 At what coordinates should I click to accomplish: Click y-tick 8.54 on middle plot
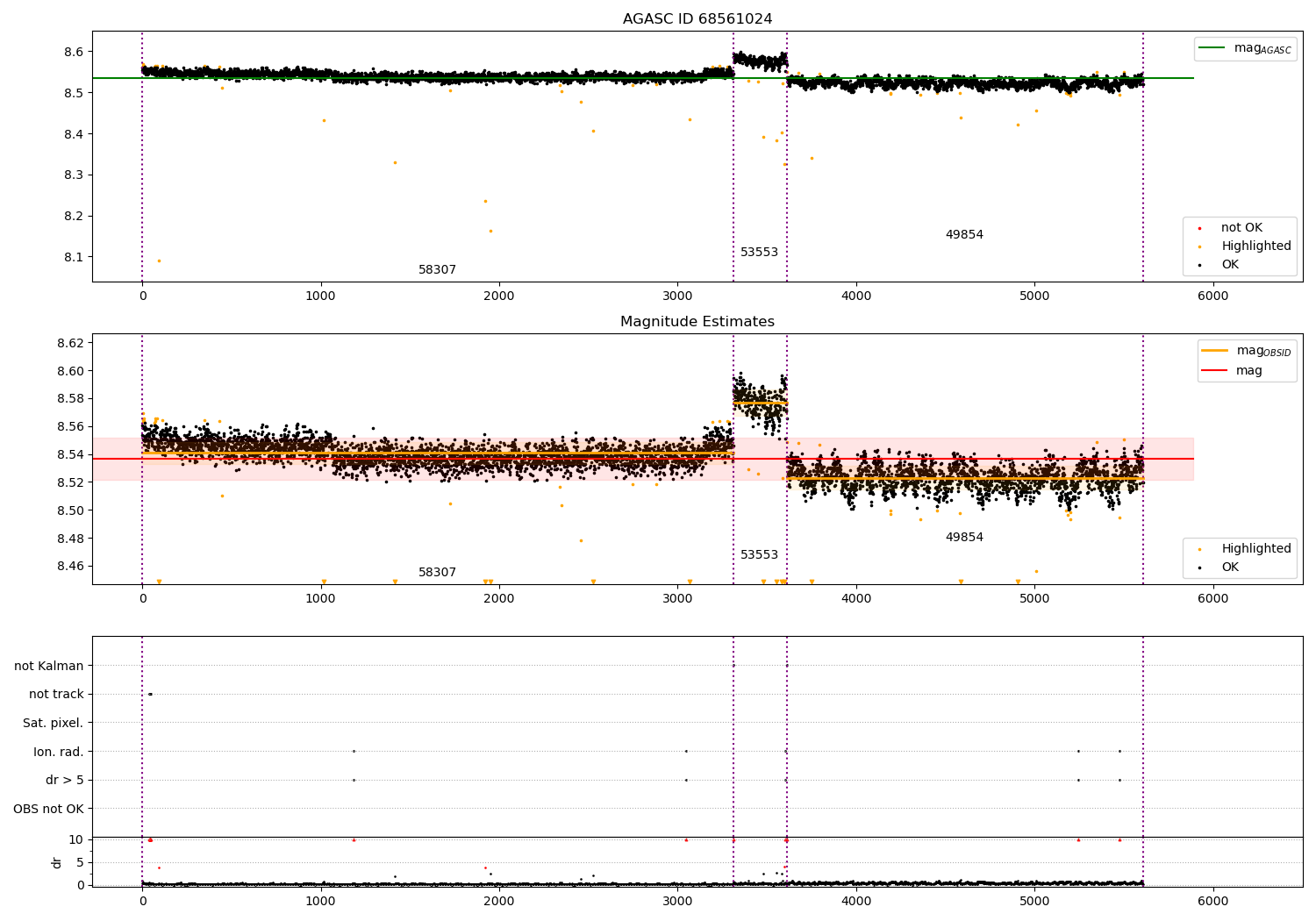pos(70,455)
